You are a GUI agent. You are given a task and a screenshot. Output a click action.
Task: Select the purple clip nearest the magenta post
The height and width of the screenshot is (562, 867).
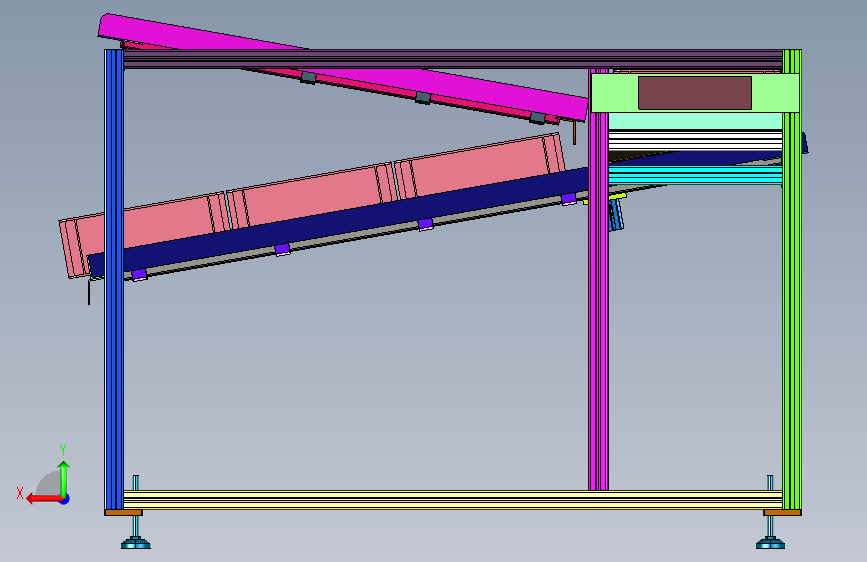(x=569, y=199)
